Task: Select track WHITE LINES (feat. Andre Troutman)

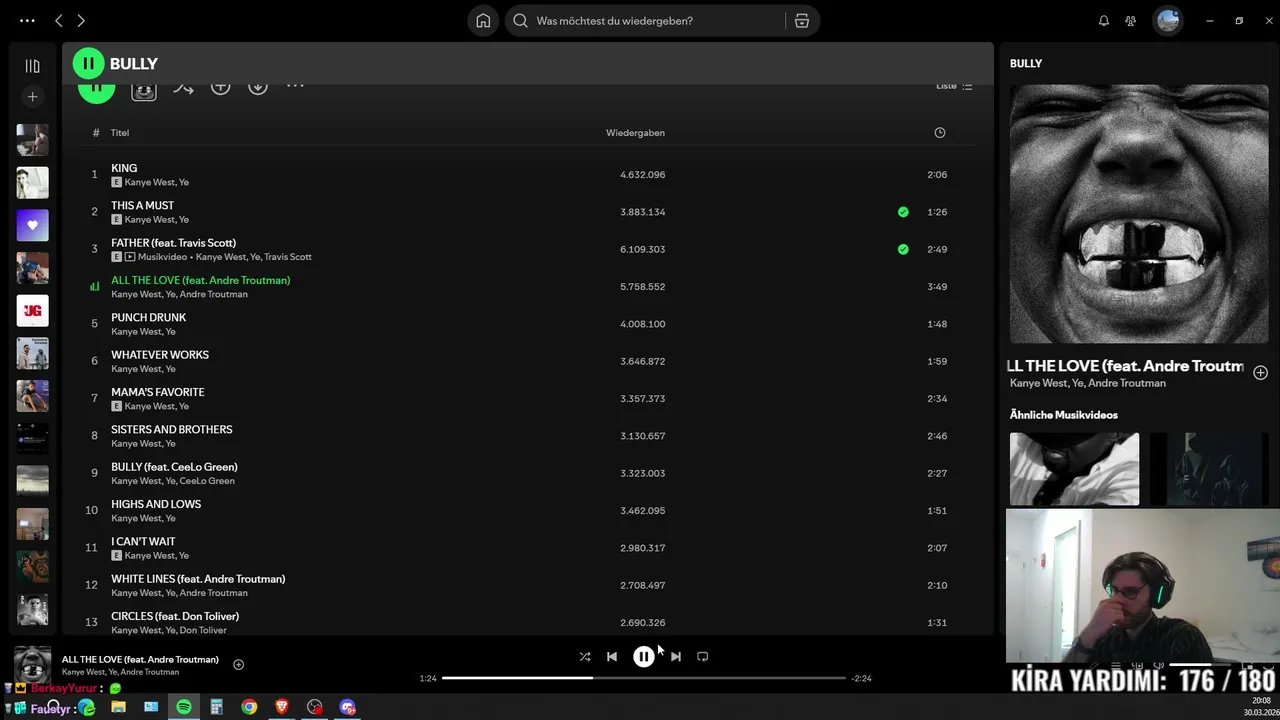Action: (198, 579)
